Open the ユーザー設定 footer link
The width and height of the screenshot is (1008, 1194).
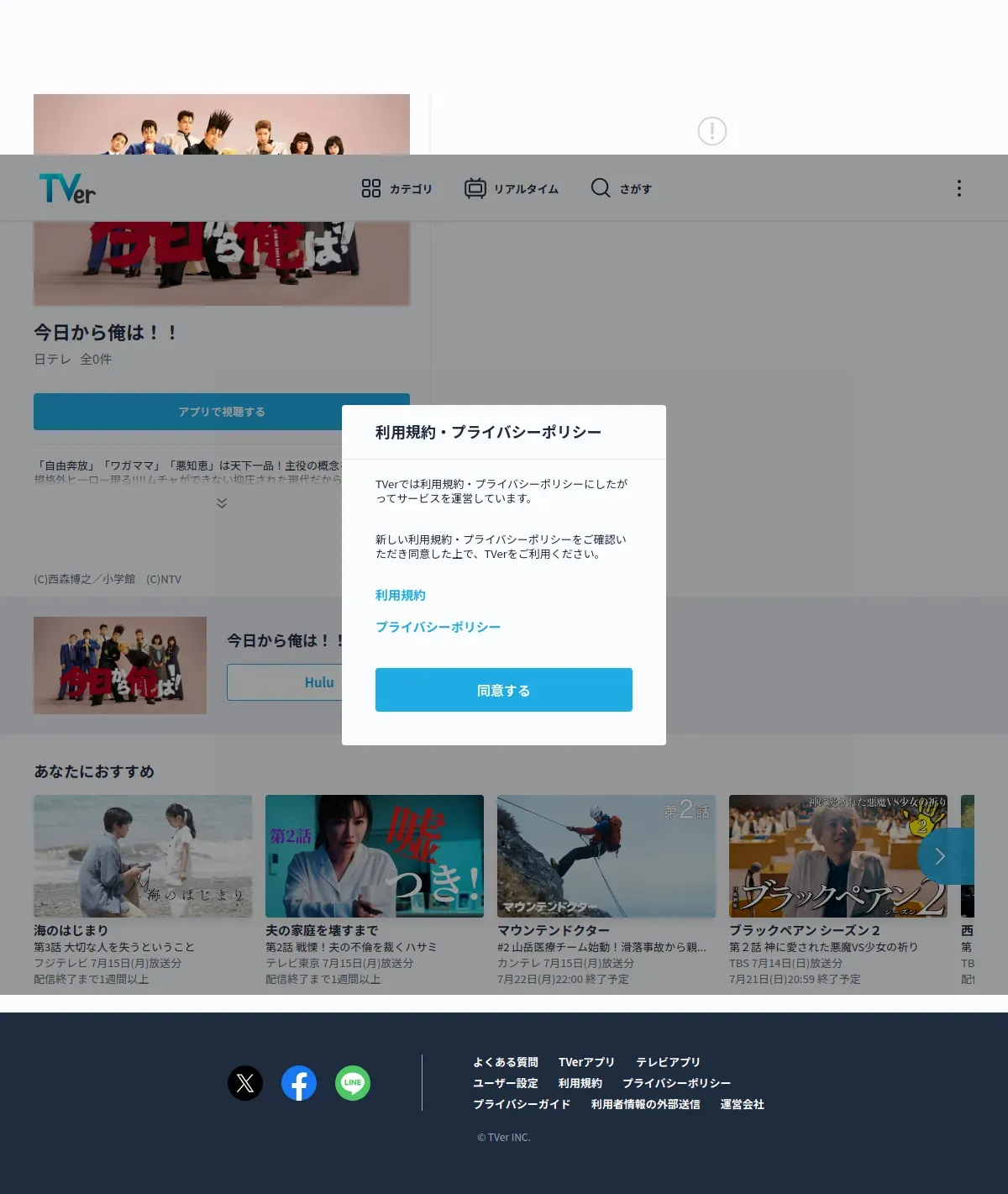point(506,1083)
